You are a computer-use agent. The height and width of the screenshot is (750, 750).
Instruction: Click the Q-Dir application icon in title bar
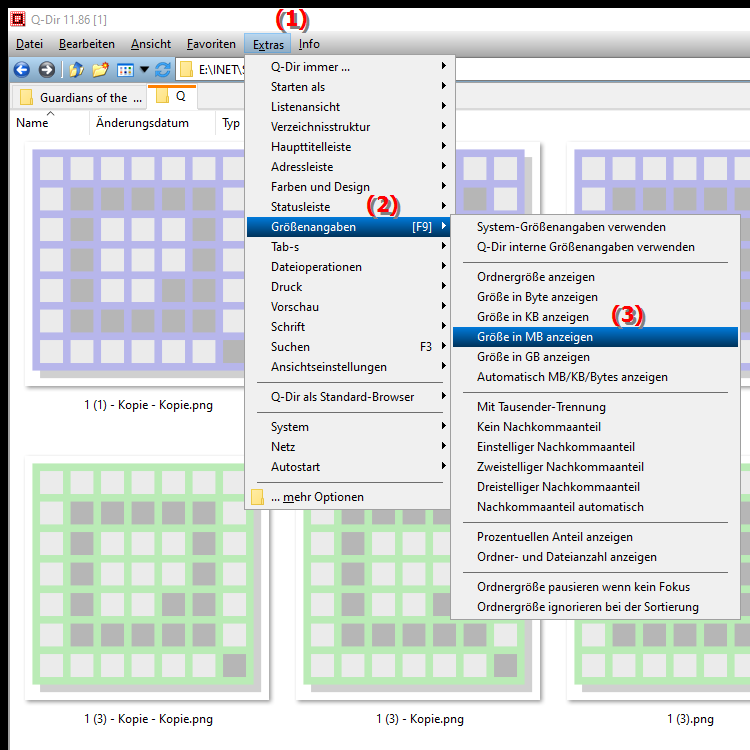click(x=18, y=20)
